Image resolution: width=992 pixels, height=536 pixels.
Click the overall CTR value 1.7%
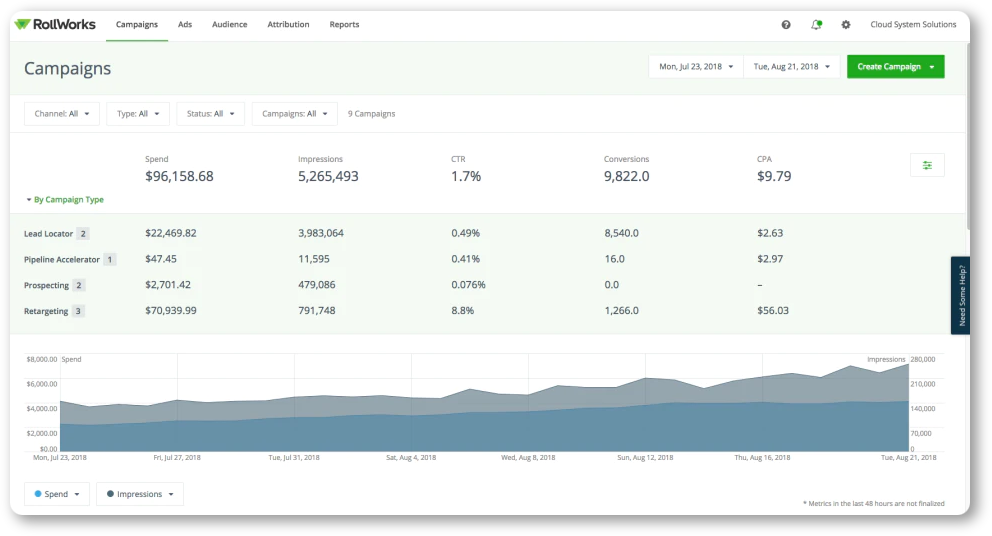pos(466,177)
